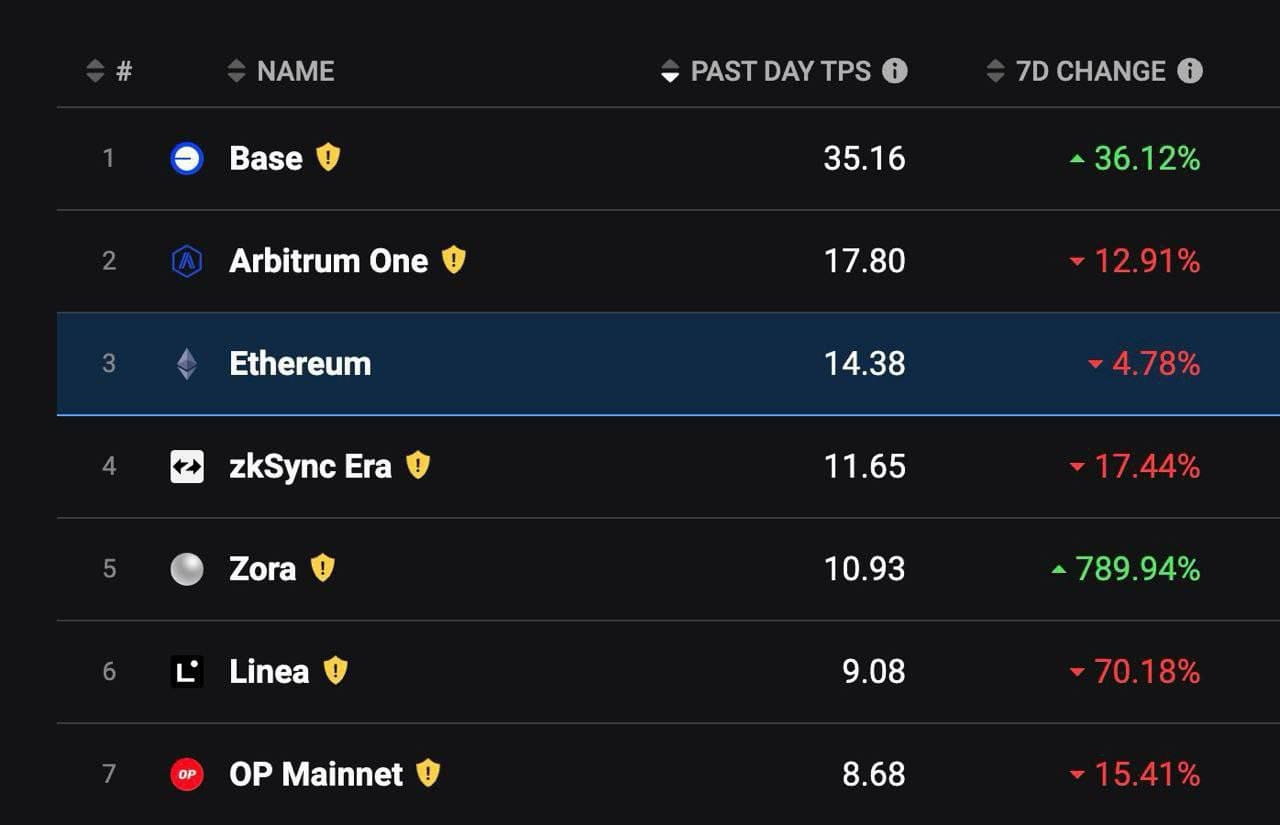The image size is (1280, 825).
Task: Click the red arrow beside Linea's 70.18%
Action: (1079, 671)
